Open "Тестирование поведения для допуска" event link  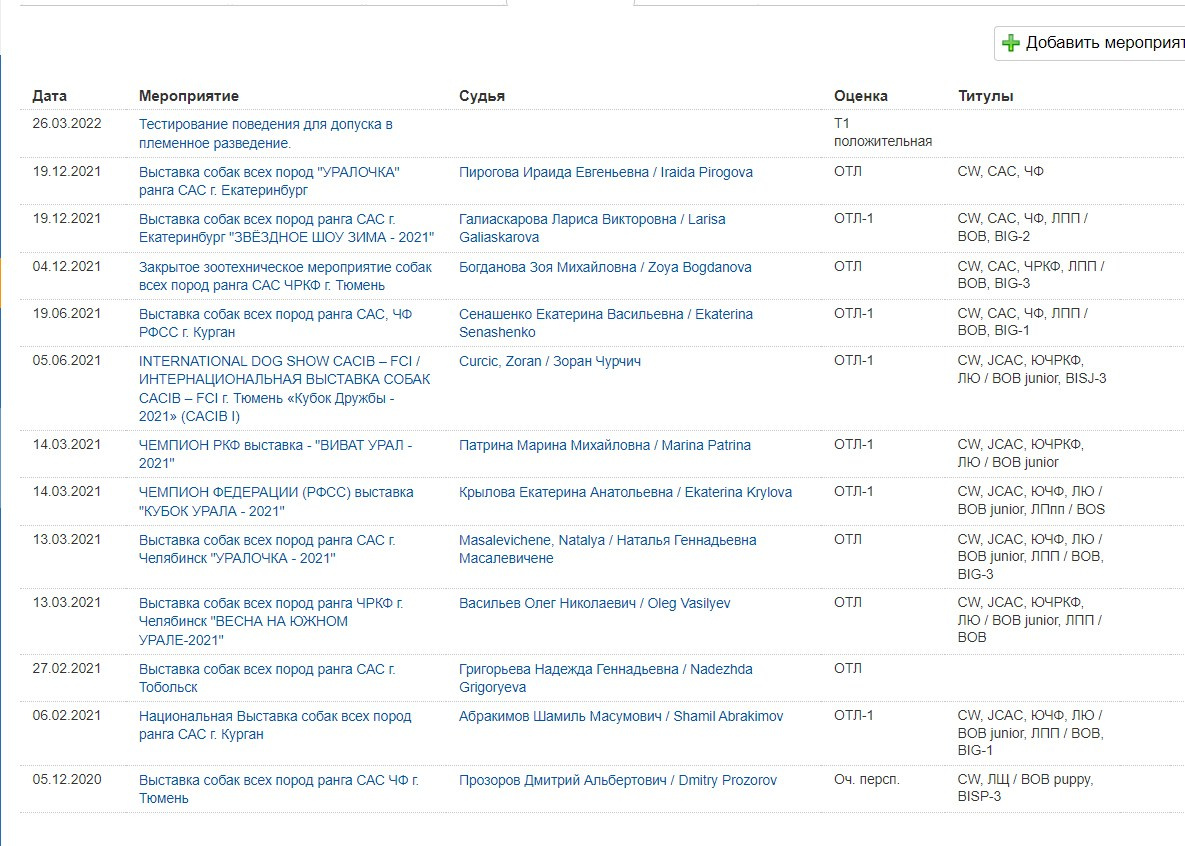click(265, 125)
